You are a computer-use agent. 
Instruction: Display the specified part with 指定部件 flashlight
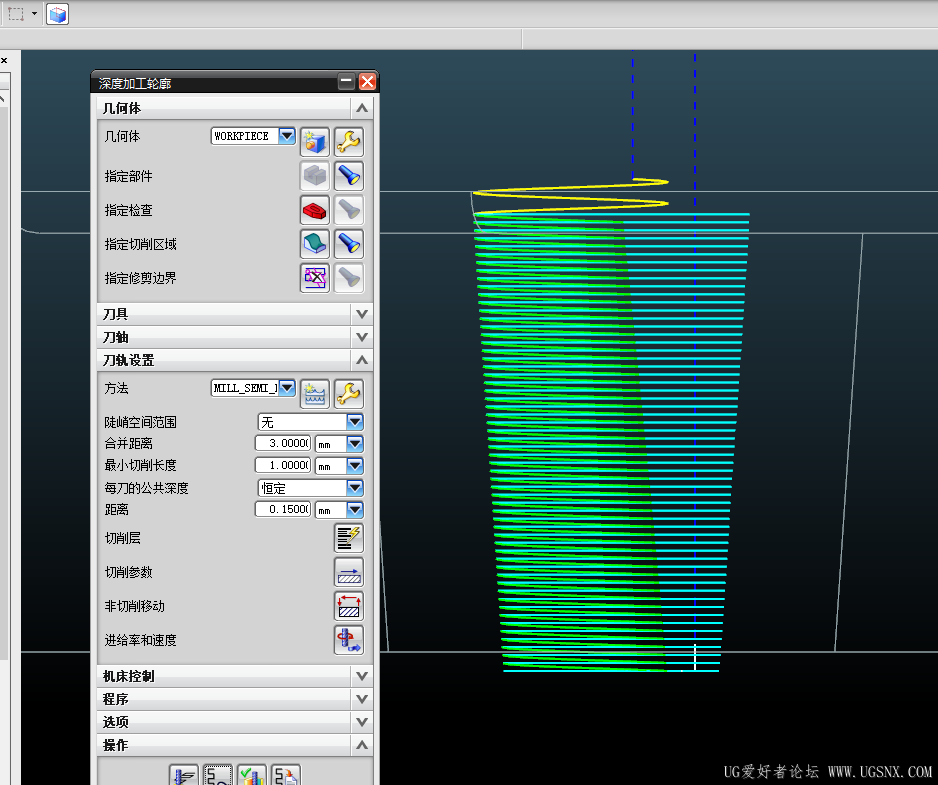(x=348, y=176)
